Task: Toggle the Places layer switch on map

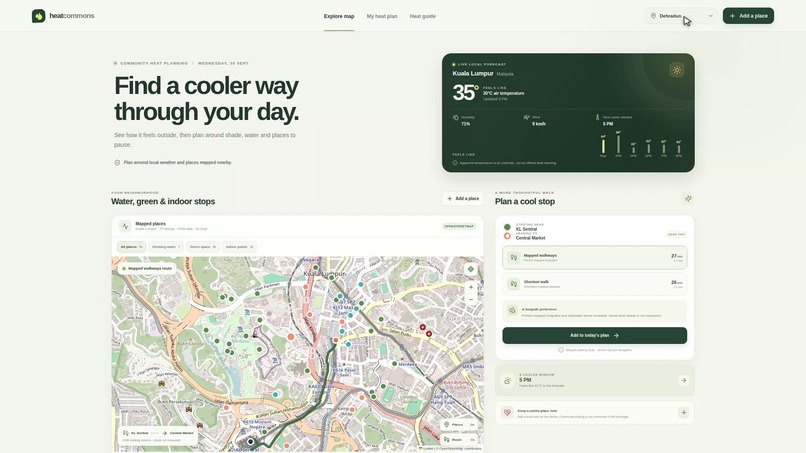Action: tap(460, 425)
